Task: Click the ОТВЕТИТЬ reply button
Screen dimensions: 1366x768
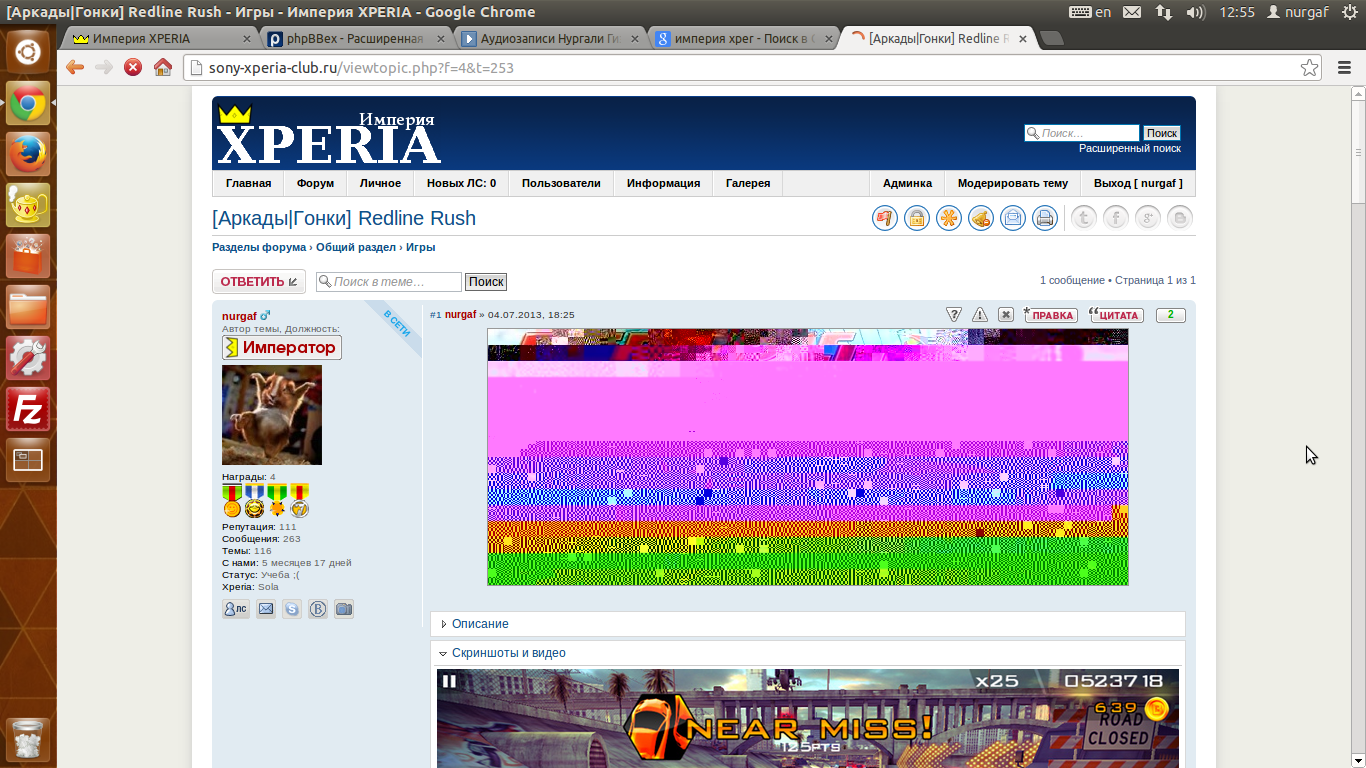Action: 259,282
